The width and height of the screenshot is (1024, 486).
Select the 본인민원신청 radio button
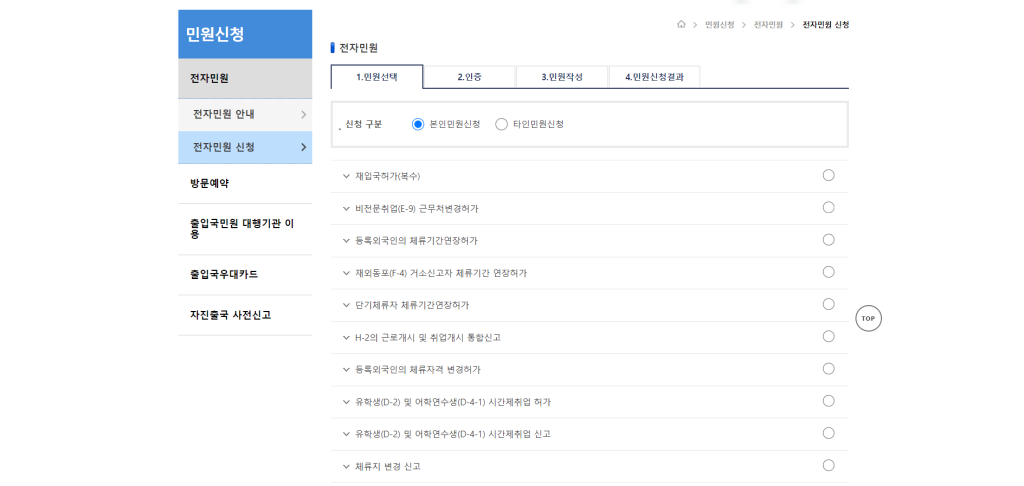[418, 124]
